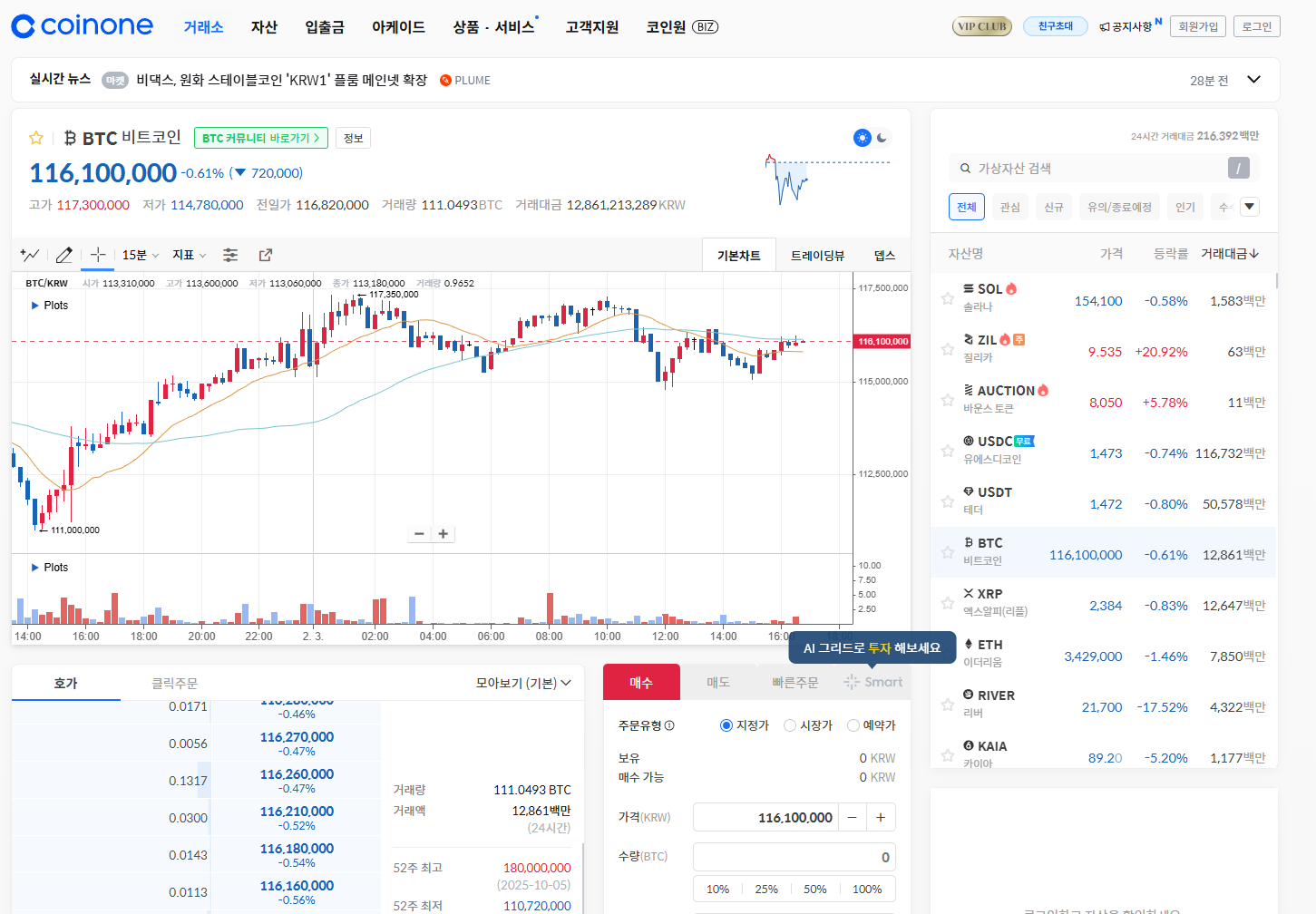The height and width of the screenshot is (914, 1316).
Task: Switch chart view to 뎁스
Action: click(x=884, y=256)
